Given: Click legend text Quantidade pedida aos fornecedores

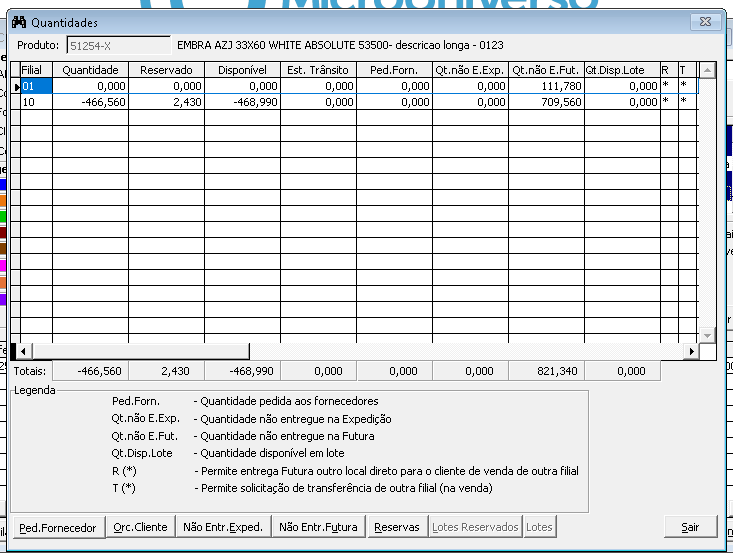Looking at the screenshot, I should point(289,401).
